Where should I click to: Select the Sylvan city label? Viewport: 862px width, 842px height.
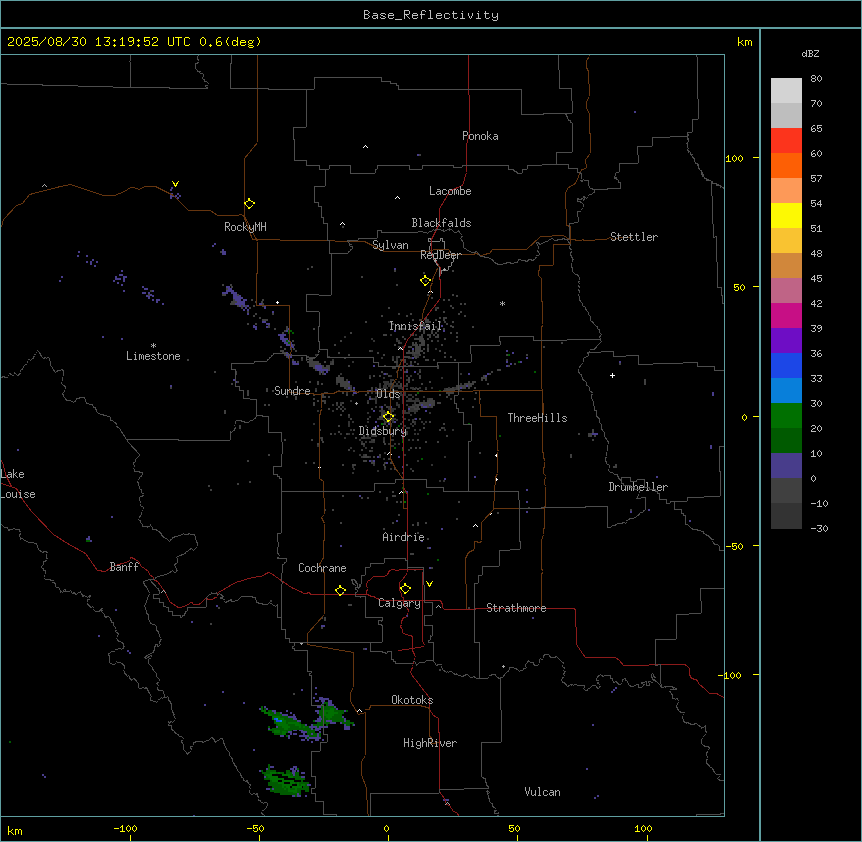[x=390, y=245]
